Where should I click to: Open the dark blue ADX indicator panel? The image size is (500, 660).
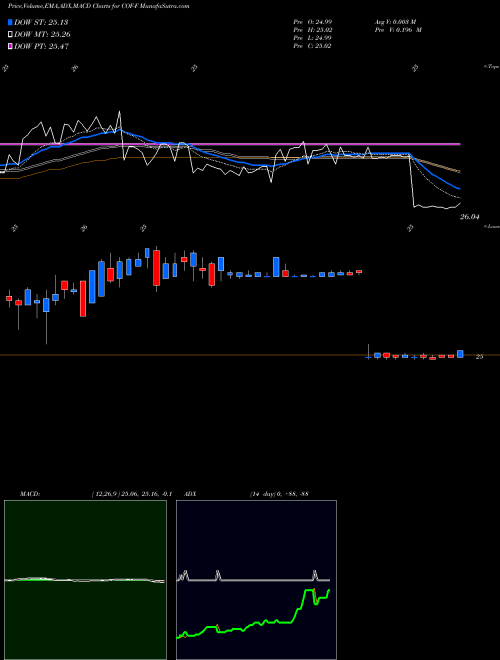click(x=256, y=580)
